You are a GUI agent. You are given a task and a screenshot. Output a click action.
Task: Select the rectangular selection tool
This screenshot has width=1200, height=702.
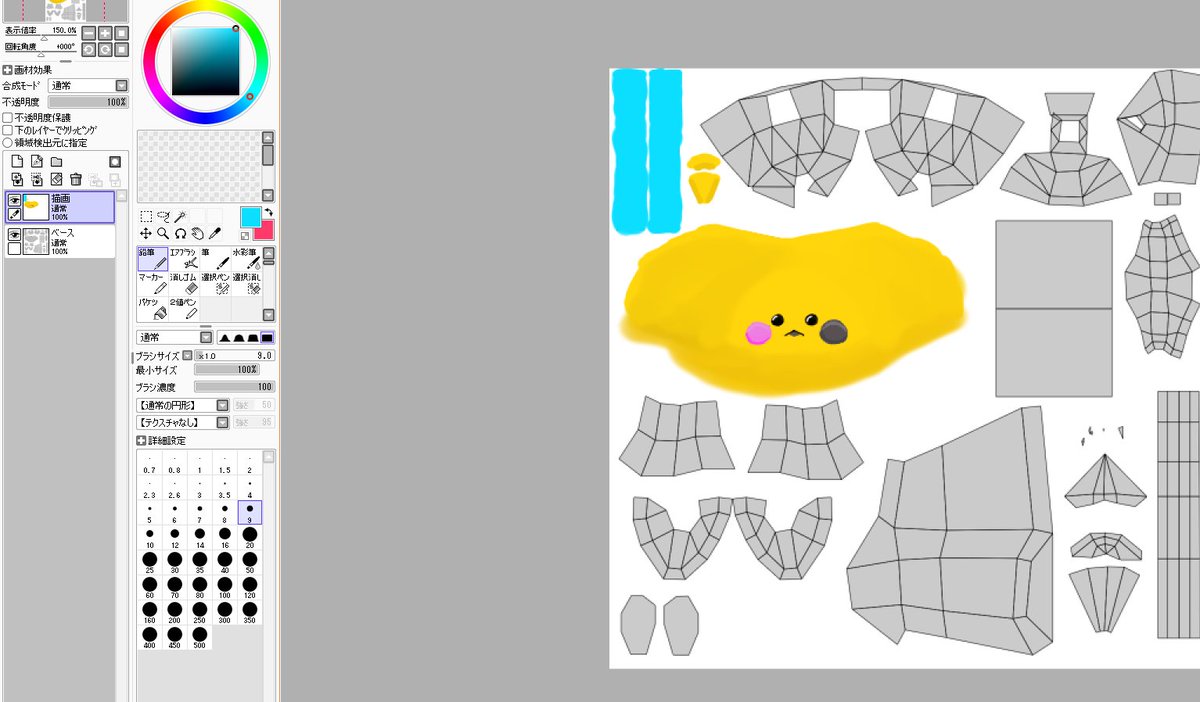(x=146, y=216)
